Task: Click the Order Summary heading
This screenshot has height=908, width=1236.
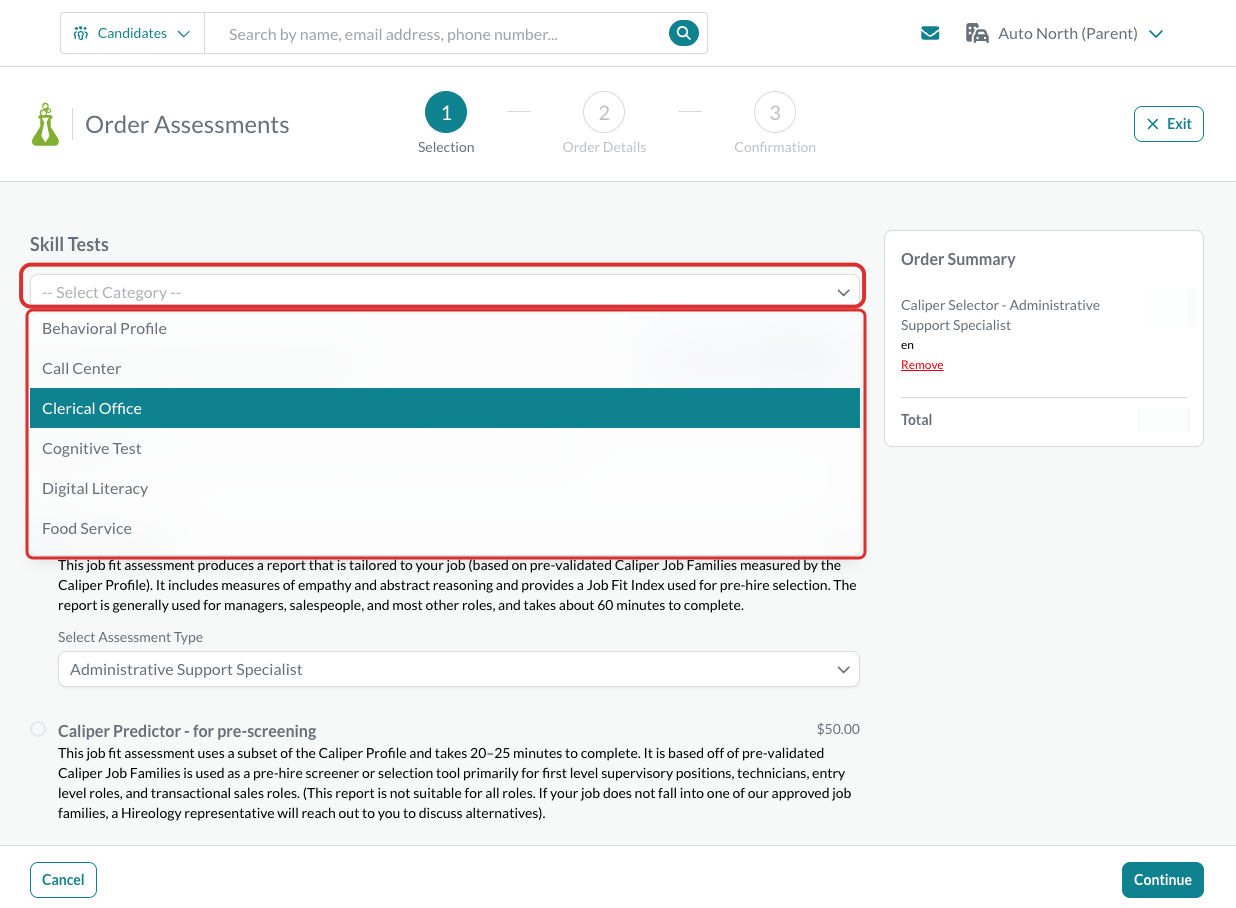Action: tap(958, 259)
